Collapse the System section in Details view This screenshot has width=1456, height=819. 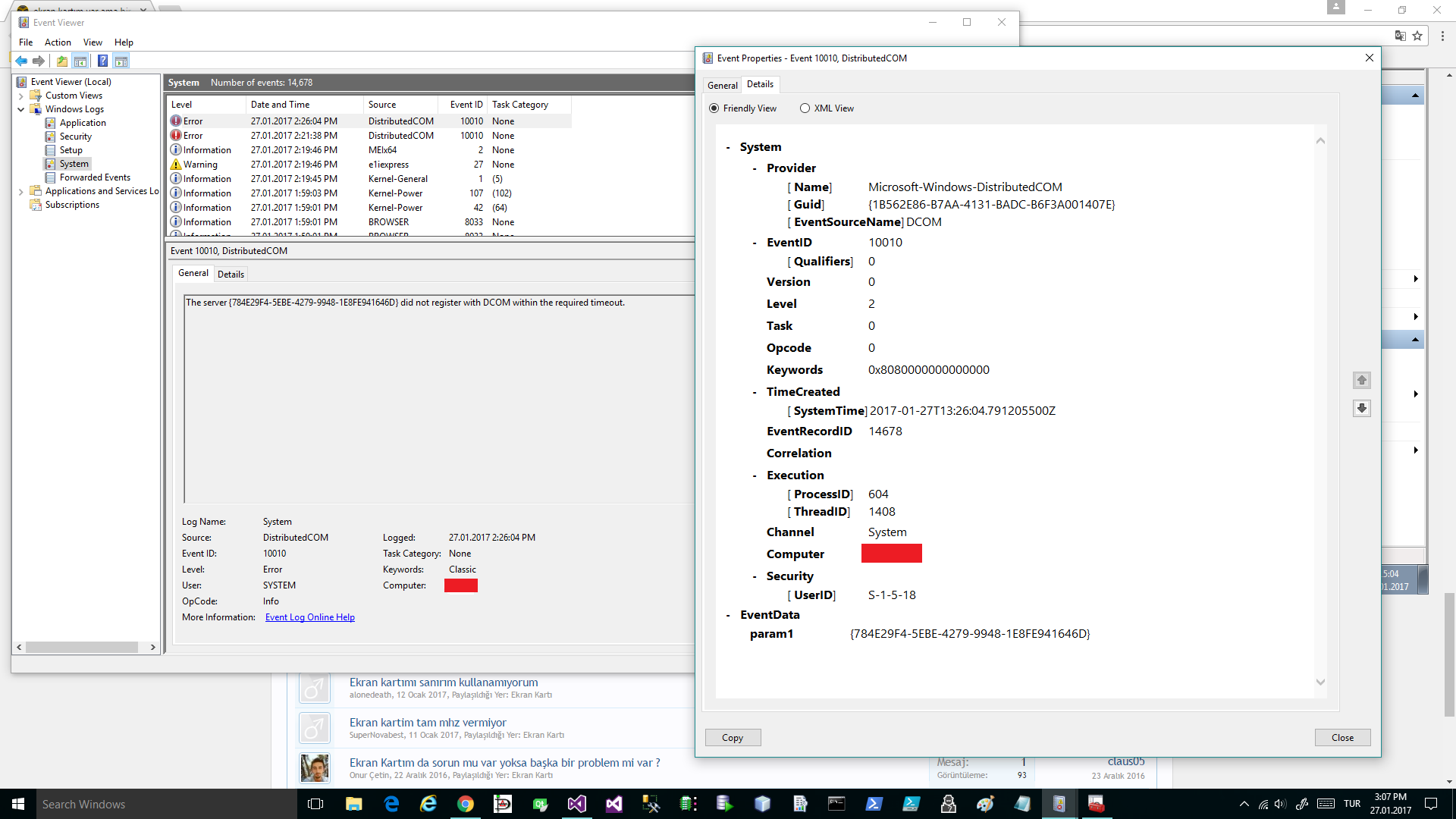[x=728, y=148]
